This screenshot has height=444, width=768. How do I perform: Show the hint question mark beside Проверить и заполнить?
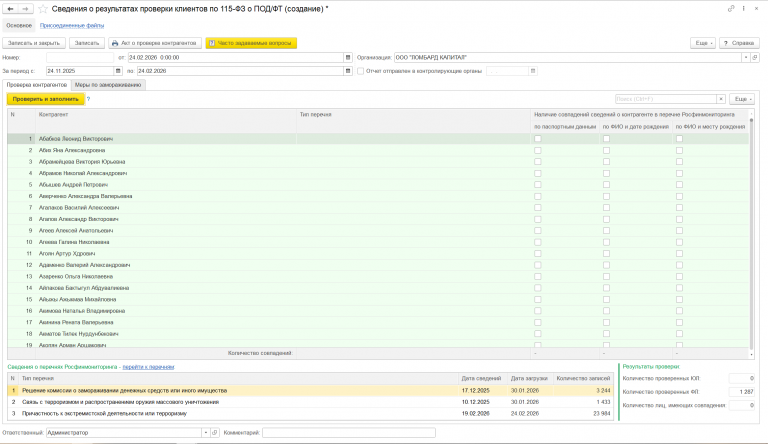[88, 99]
